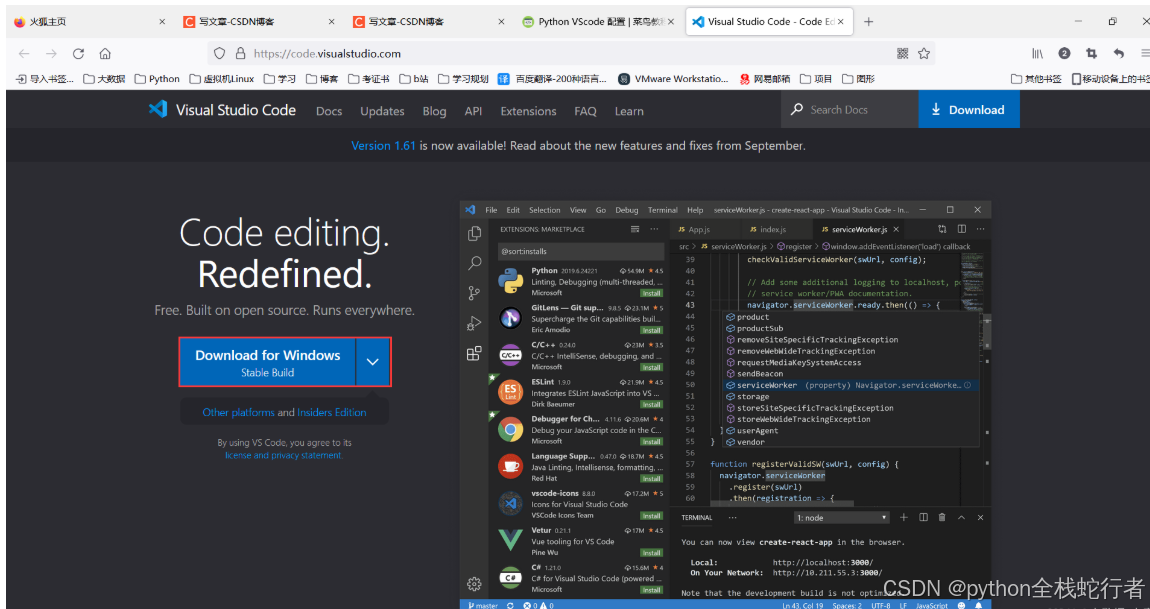Viewport: 1150px width, 609px height.
Task: Click the Search Docs input field
Action: pos(849,110)
